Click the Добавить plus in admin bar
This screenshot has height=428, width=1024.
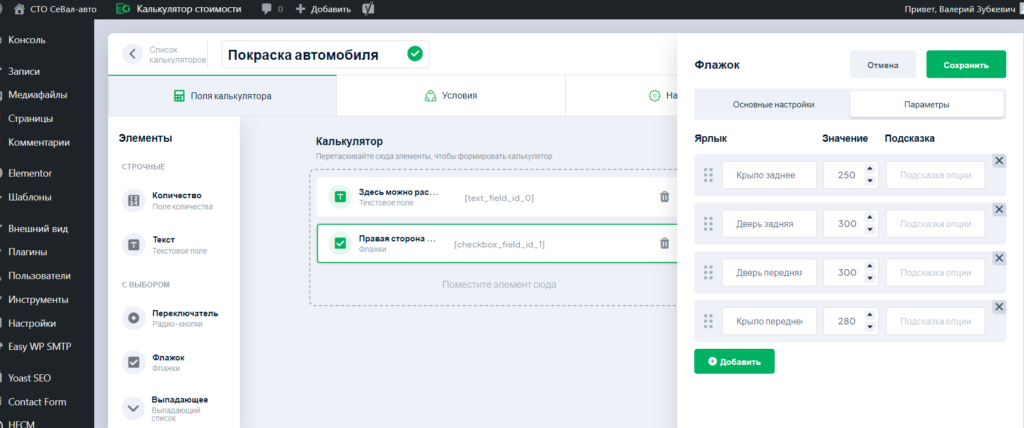(x=300, y=9)
